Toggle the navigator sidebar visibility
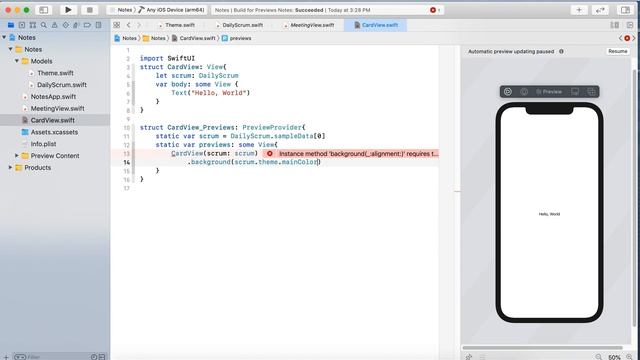The width and height of the screenshot is (640, 360). click(44, 10)
